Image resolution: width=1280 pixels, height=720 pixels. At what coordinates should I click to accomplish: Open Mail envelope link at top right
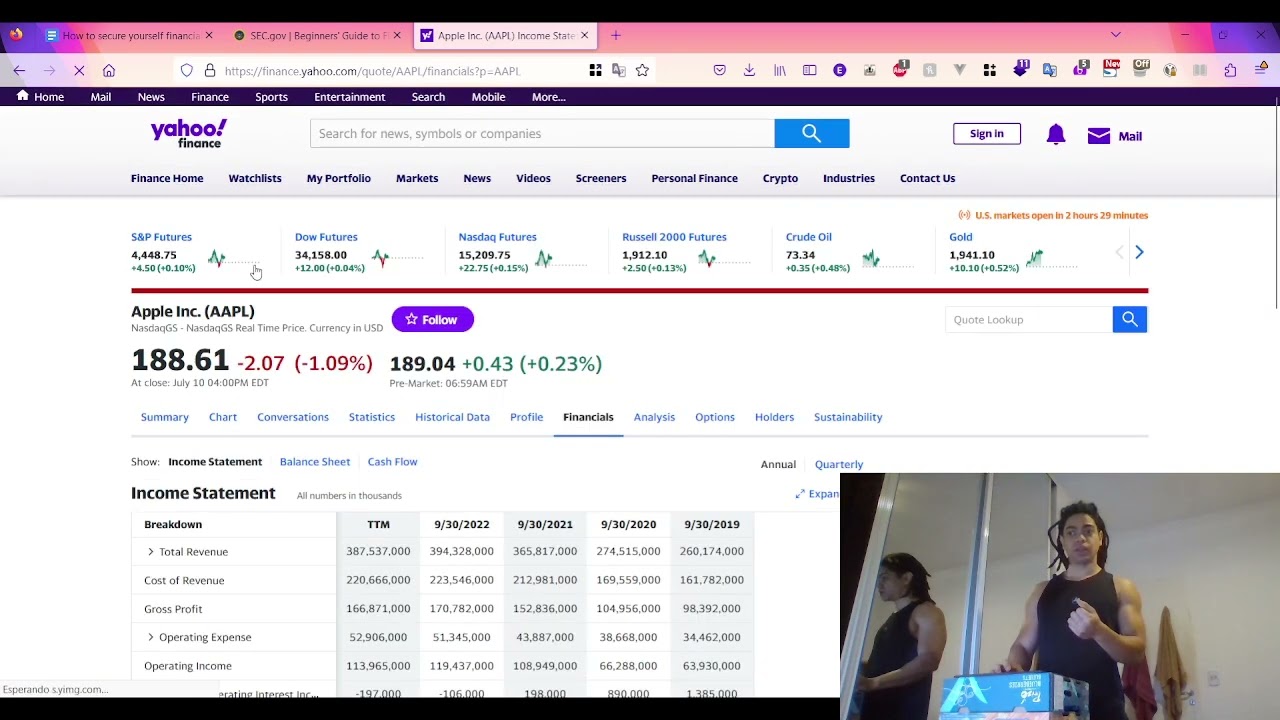[1114, 136]
